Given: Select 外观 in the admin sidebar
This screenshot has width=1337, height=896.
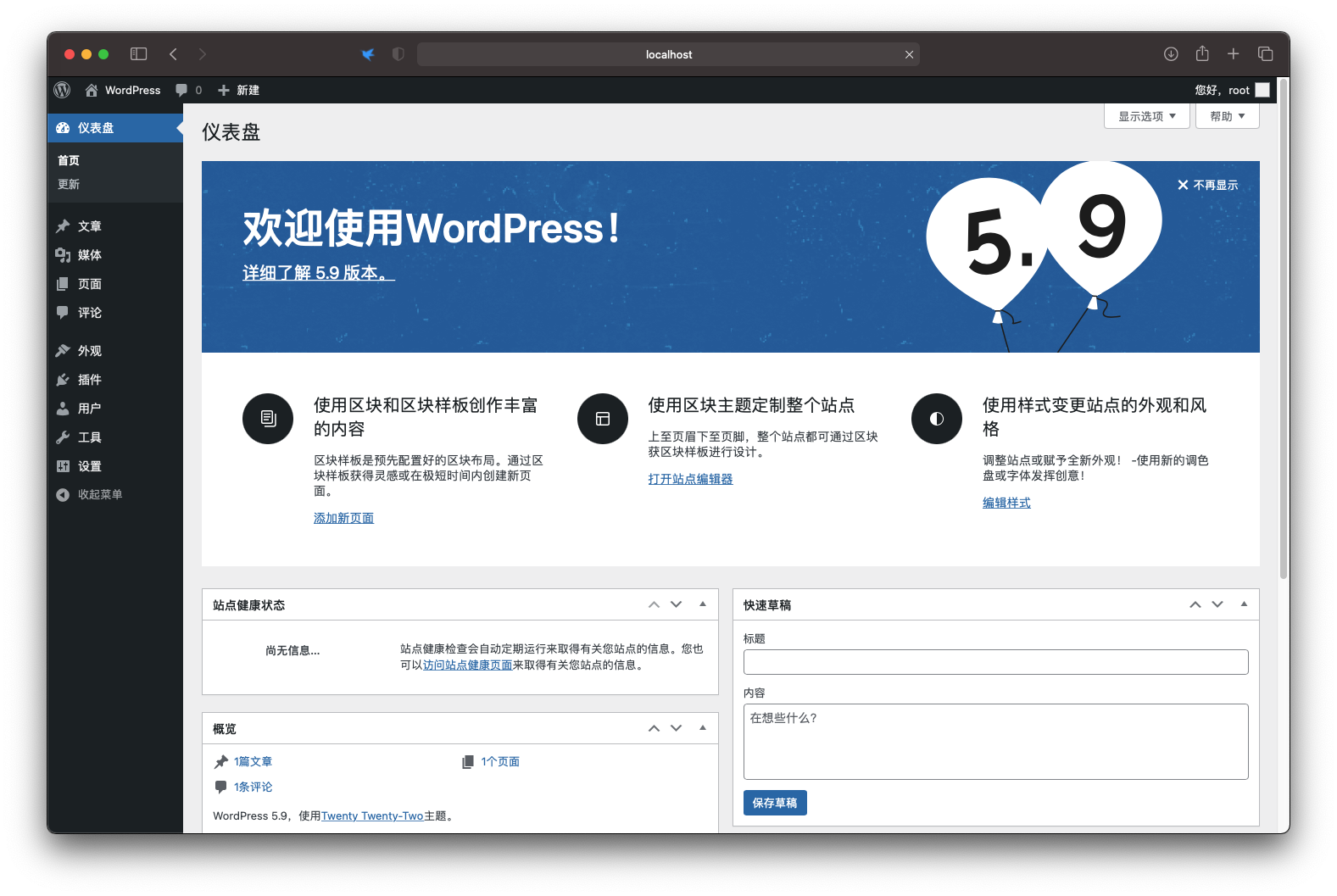Looking at the screenshot, I should click(89, 351).
